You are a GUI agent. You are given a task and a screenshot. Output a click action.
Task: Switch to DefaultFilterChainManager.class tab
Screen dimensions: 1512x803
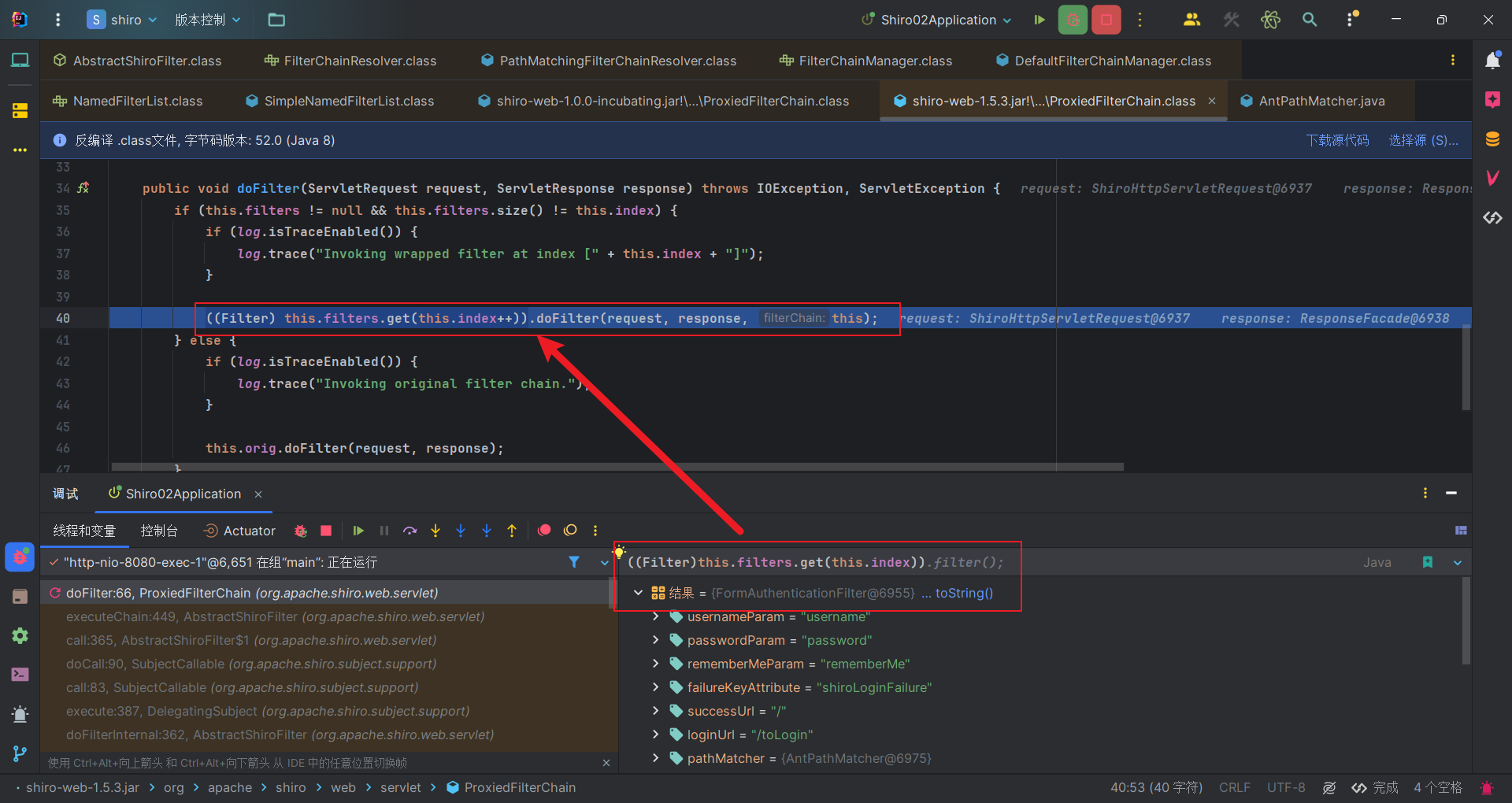1103,61
